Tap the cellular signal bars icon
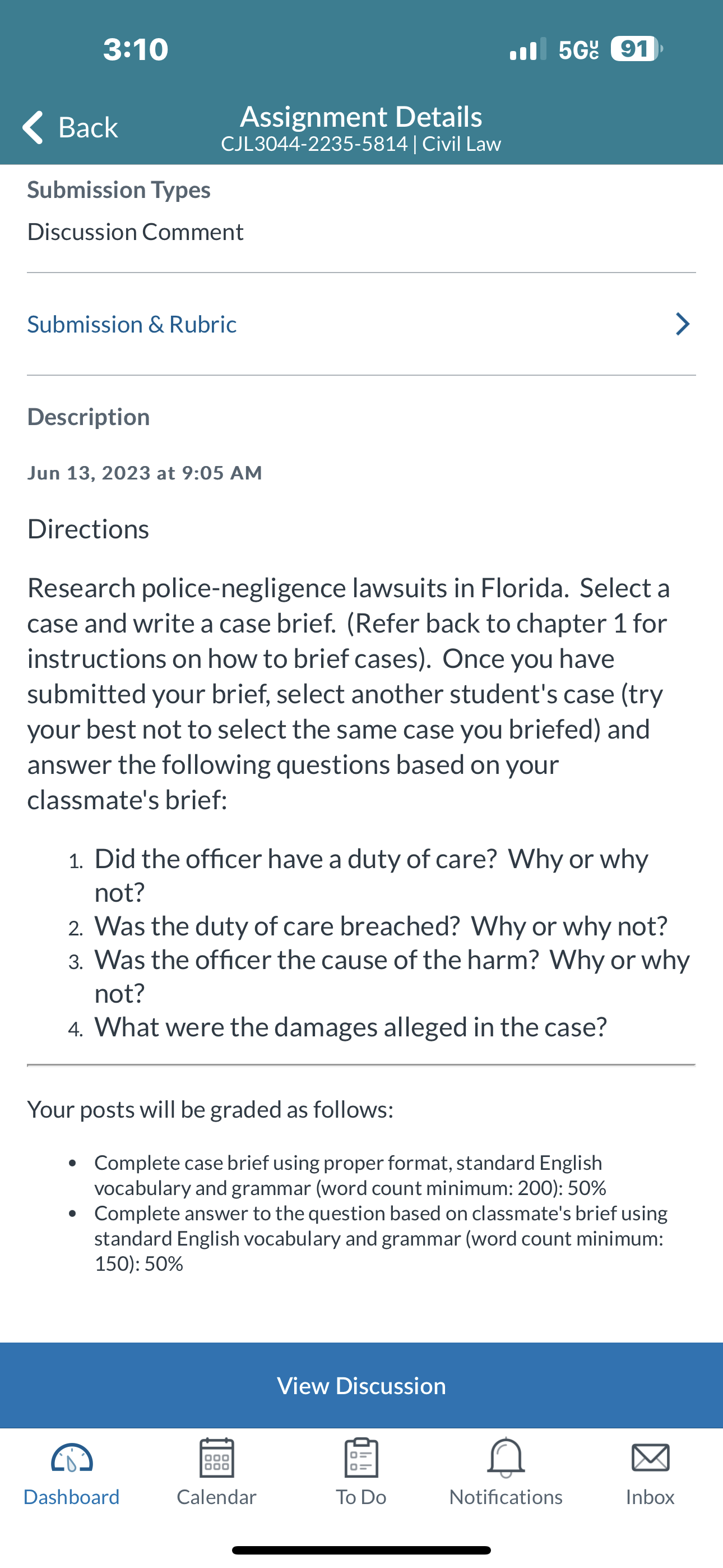This screenshot has height=1568, width=723. (527, 49)
